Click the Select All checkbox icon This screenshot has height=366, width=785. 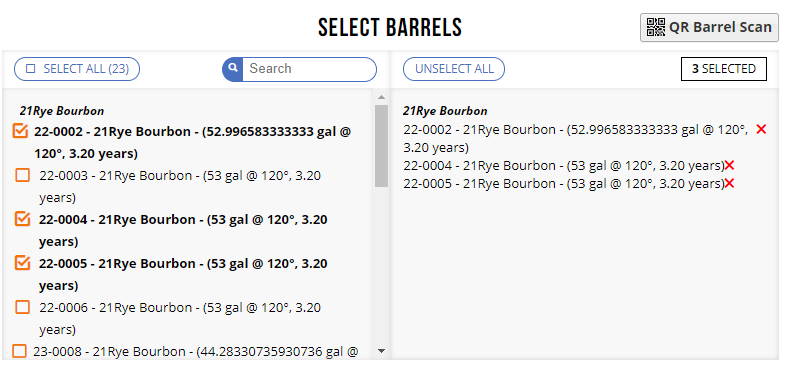[x=31, y=69]
